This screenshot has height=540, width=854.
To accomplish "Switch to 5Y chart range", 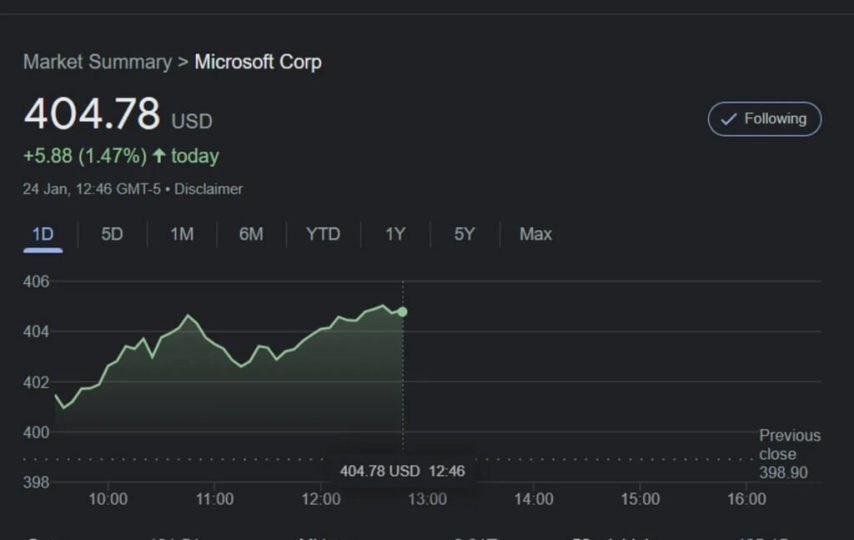I will 464,234.
